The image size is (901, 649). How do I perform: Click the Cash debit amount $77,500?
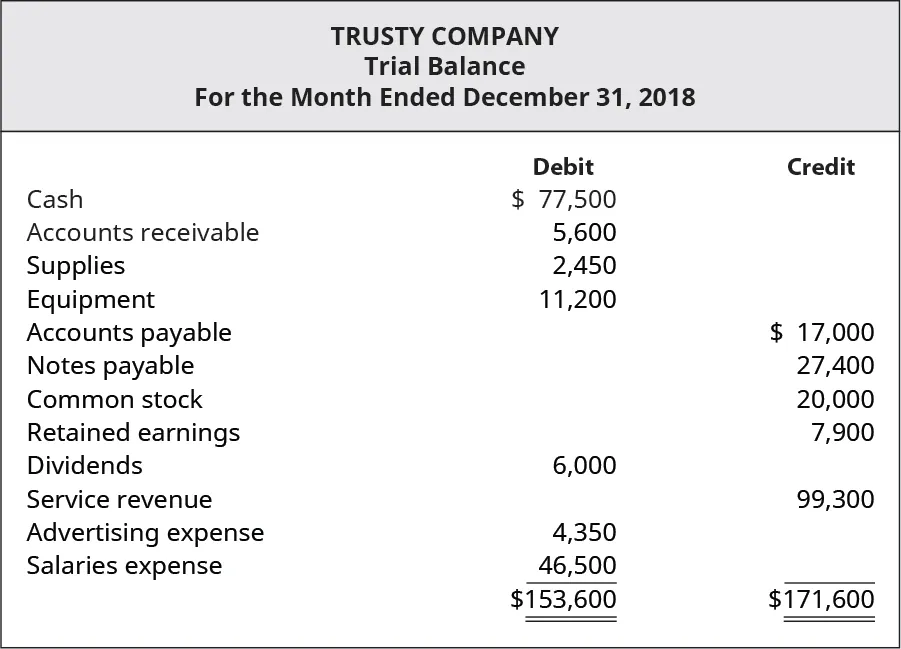(x=564, y=199)
